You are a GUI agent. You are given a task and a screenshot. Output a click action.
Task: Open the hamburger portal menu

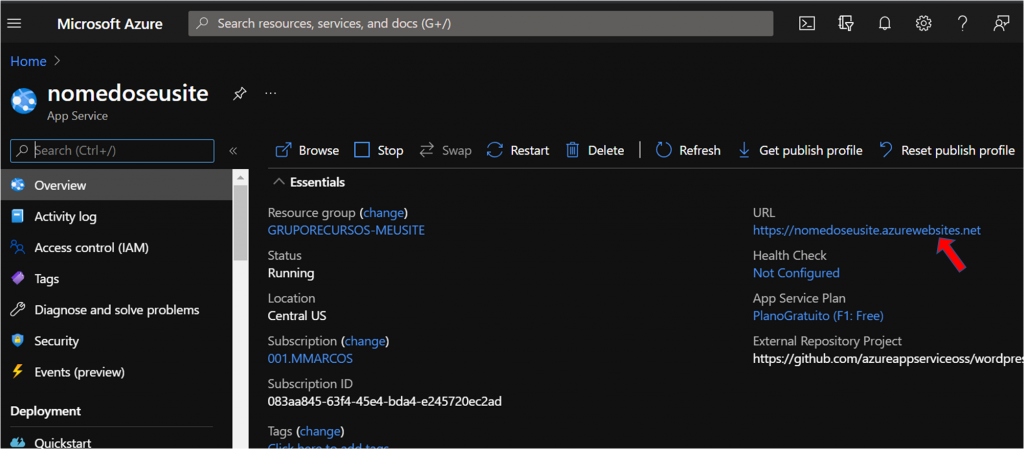pyautogui.click(x=14, y=23)
